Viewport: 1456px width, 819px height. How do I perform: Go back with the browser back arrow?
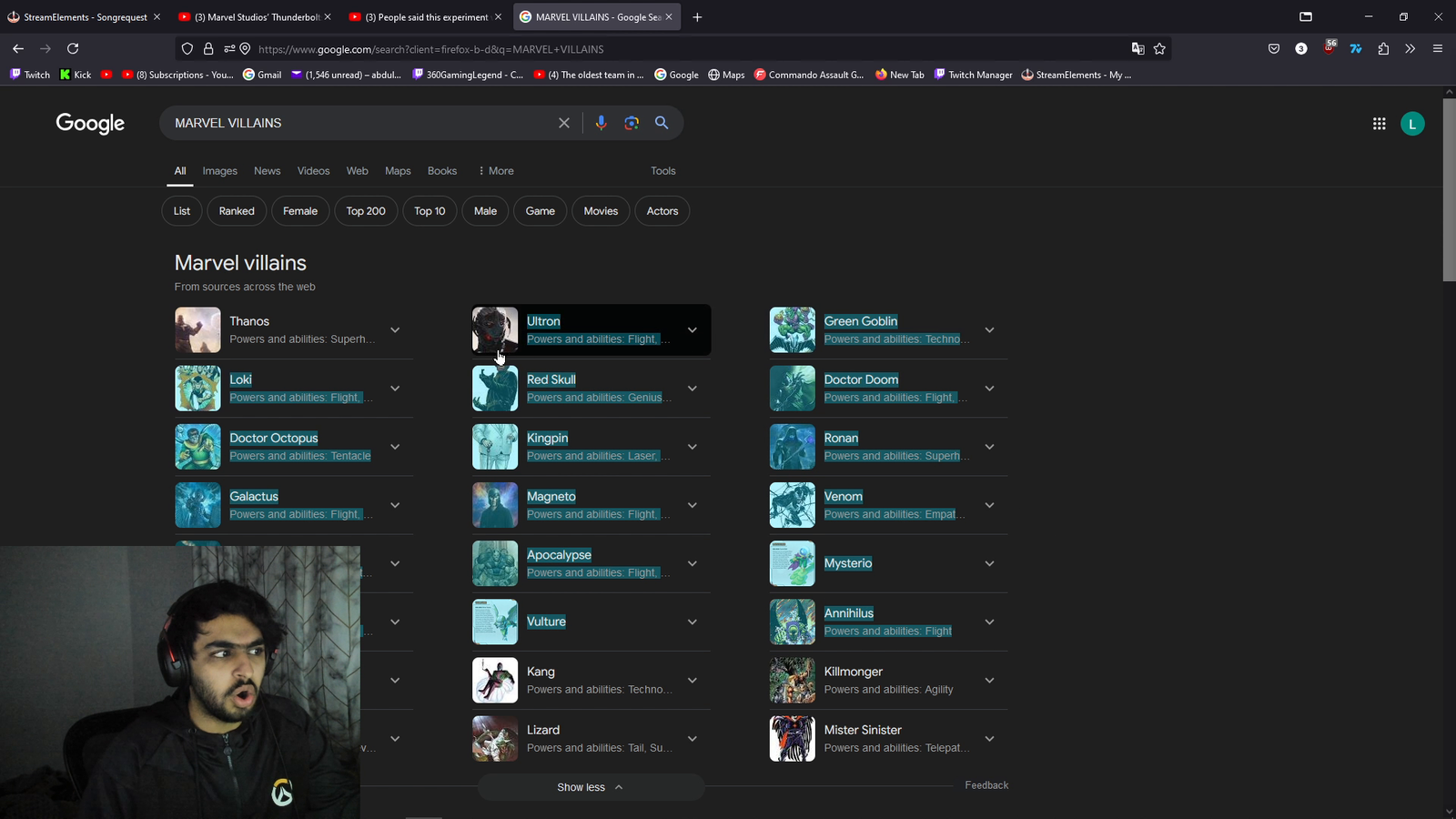[18, 49]
